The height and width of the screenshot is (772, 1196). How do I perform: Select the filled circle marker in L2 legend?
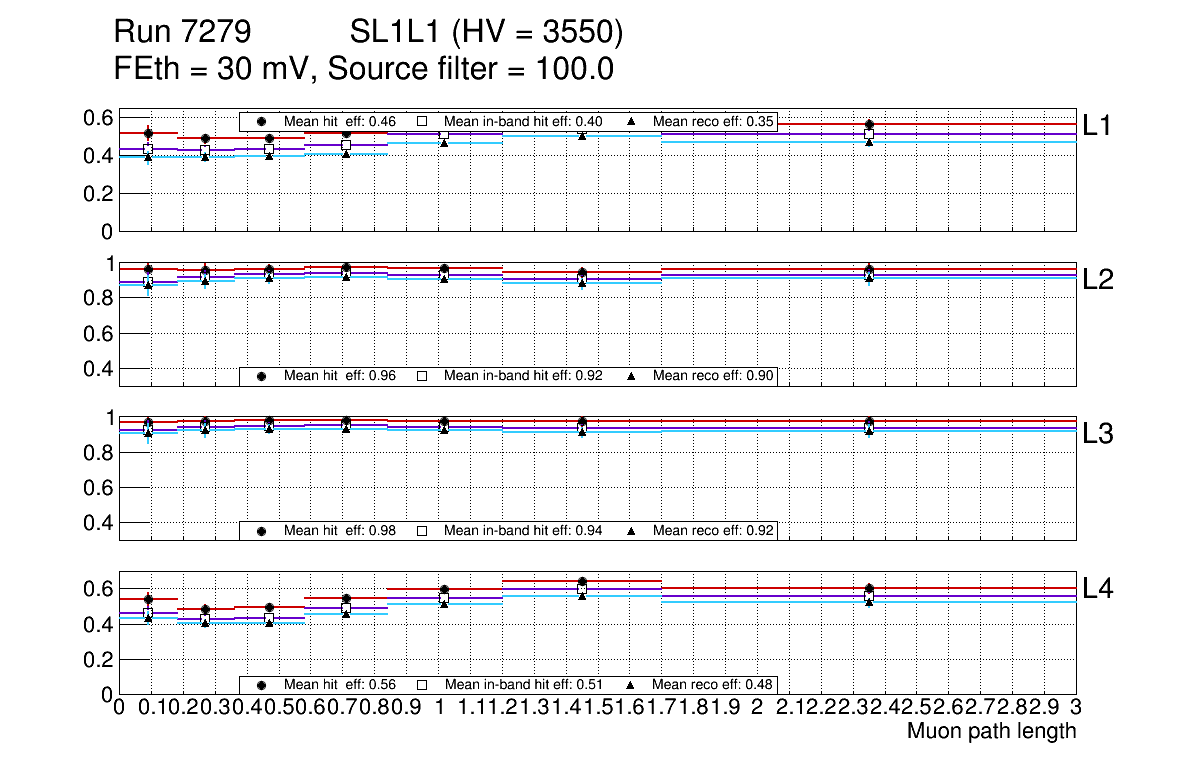(262, 376)
